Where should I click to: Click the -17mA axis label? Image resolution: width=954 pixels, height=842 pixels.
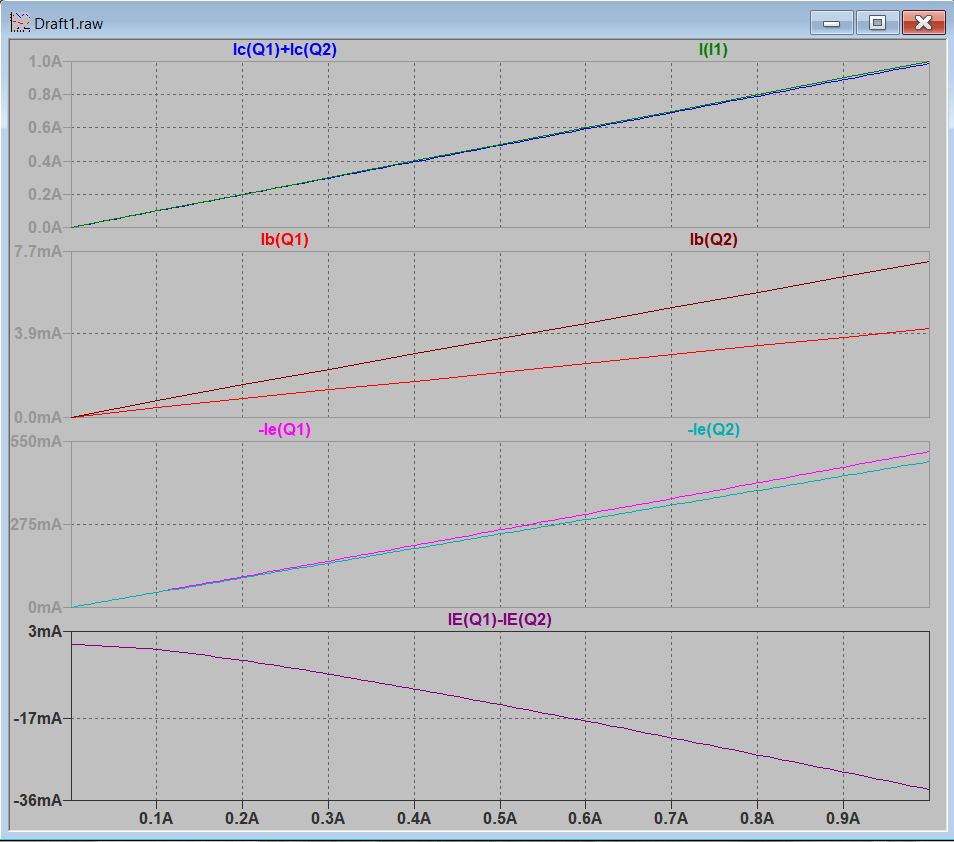[38, 718]
